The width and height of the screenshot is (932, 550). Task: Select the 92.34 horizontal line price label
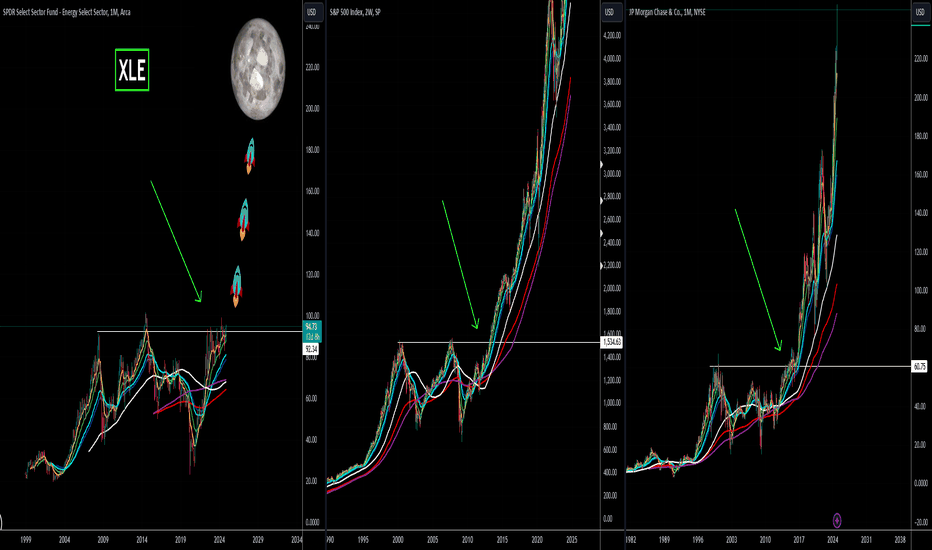coord(311,349)
